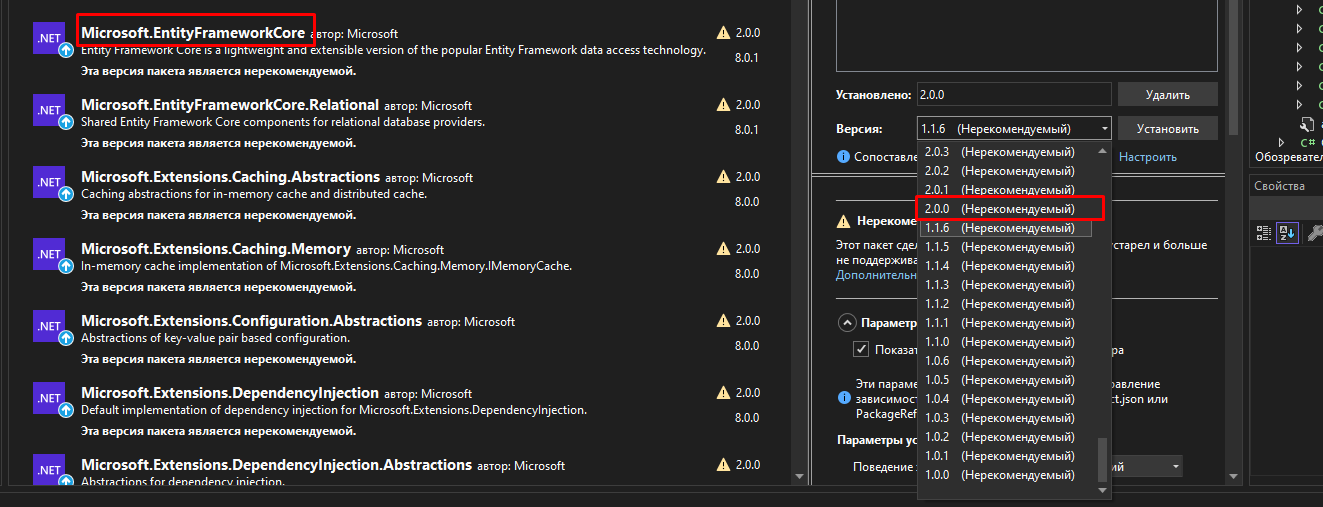Viewport: 1323px width, 507px height.
Task: Click the version list scroll up arrow
Action: tap(1104, 151)
